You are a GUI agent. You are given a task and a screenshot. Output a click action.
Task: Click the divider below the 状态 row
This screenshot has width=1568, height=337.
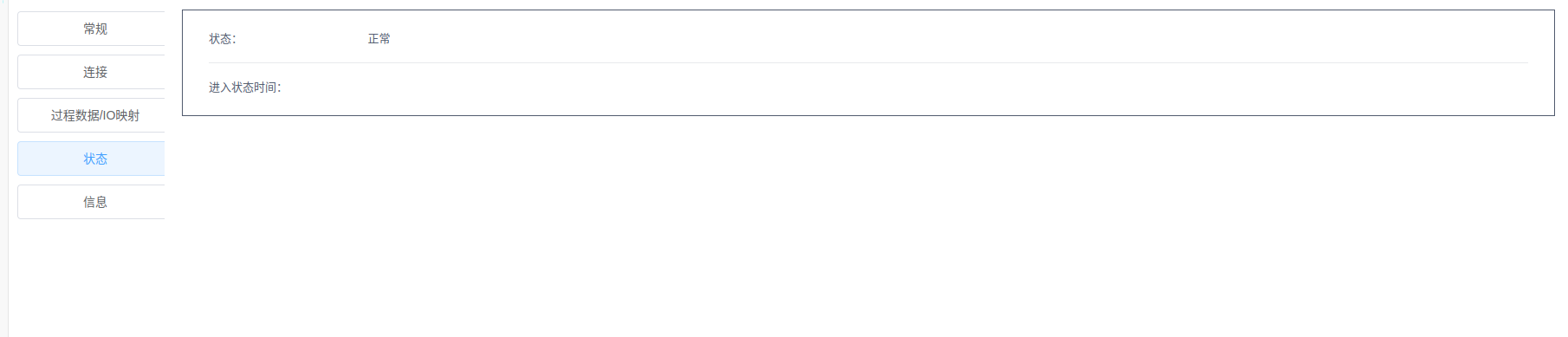[868, 63]
